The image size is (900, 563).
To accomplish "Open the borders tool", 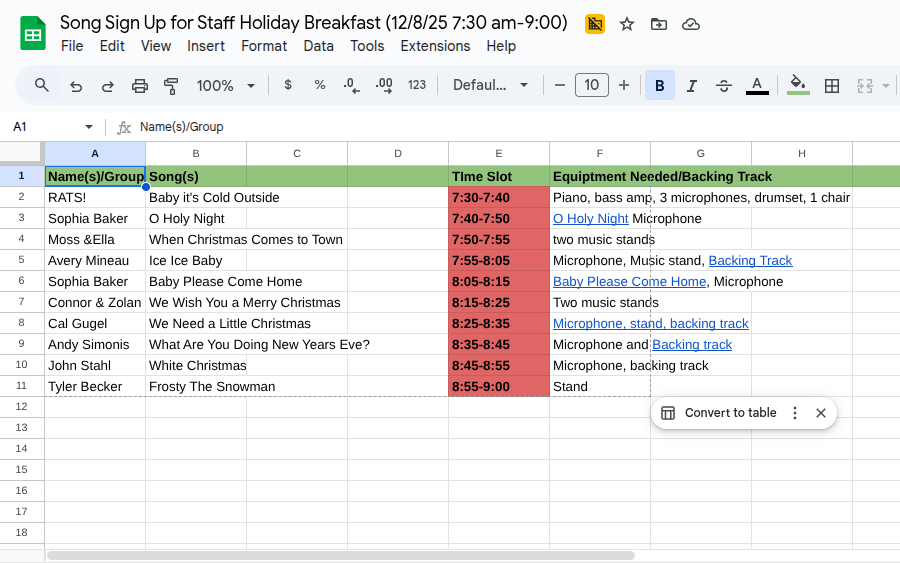I will point(831,86).
